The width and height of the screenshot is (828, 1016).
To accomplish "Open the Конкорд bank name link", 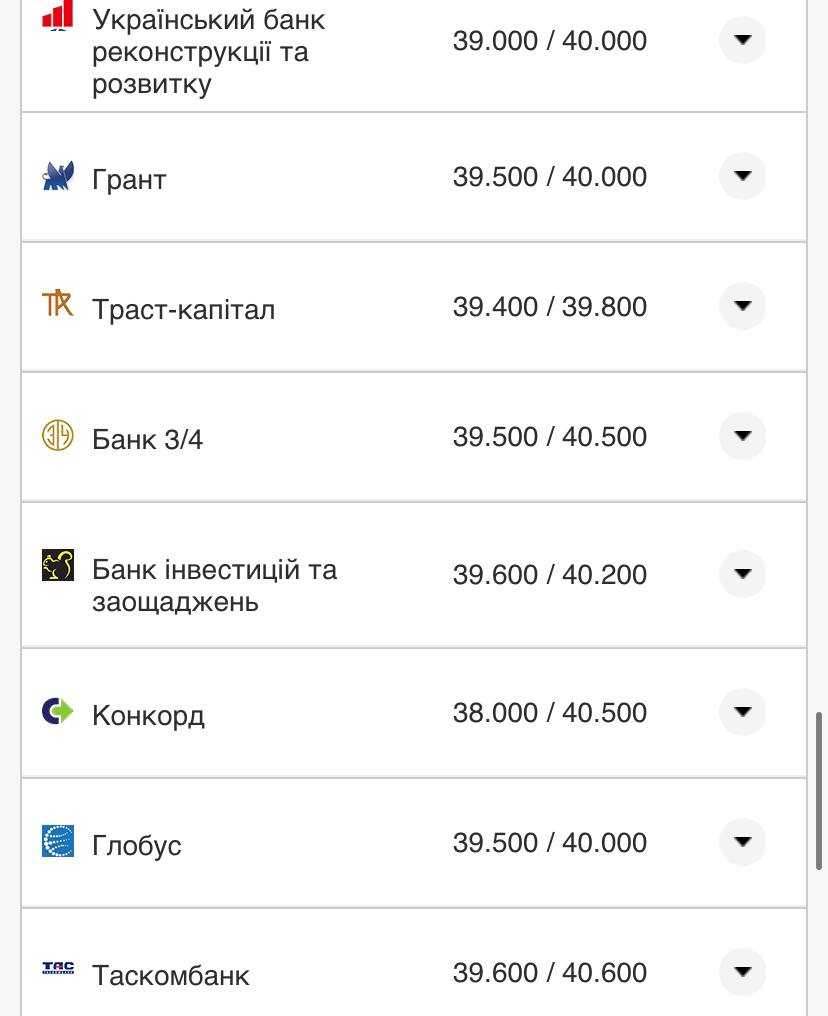I will [148, 715].
